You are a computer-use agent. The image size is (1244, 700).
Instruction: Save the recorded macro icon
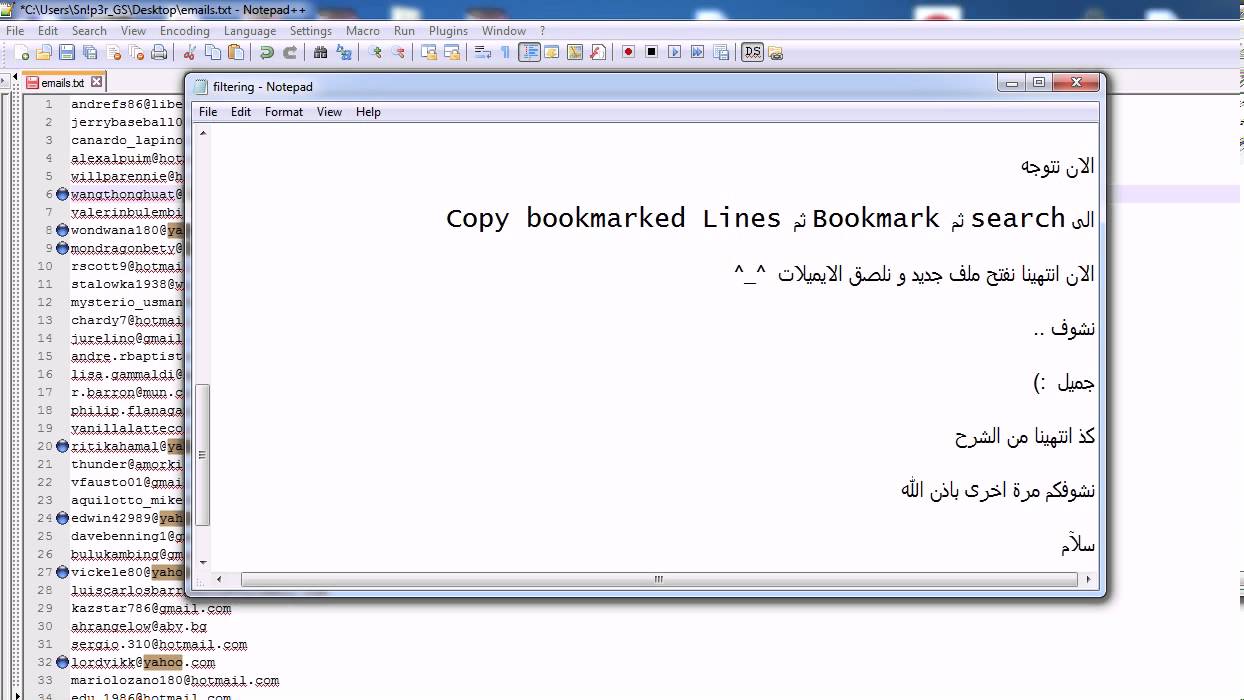pyautogui.click(x=721, y=52)
